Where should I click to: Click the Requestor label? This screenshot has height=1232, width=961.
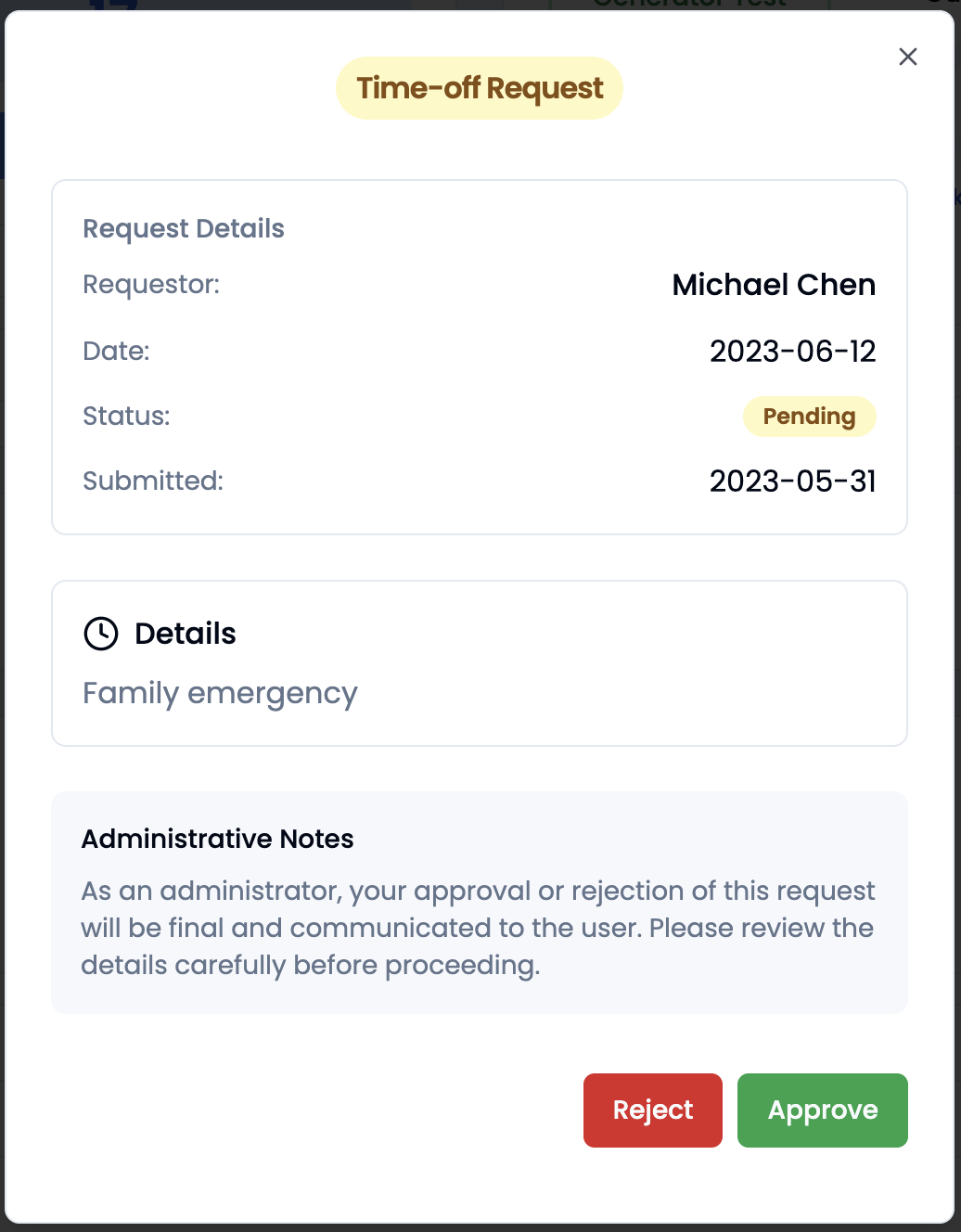pyautogui.click(x=151, y=285)
